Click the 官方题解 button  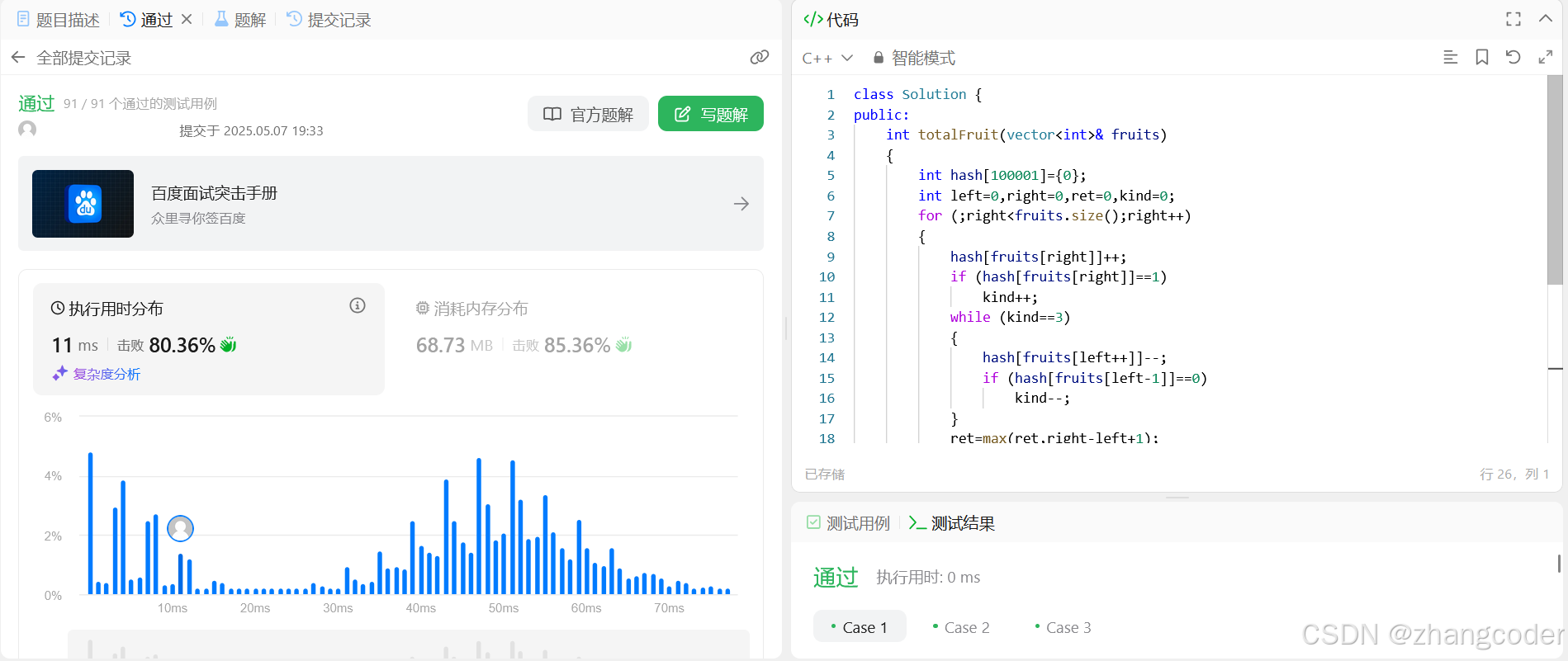coord(588,114)
